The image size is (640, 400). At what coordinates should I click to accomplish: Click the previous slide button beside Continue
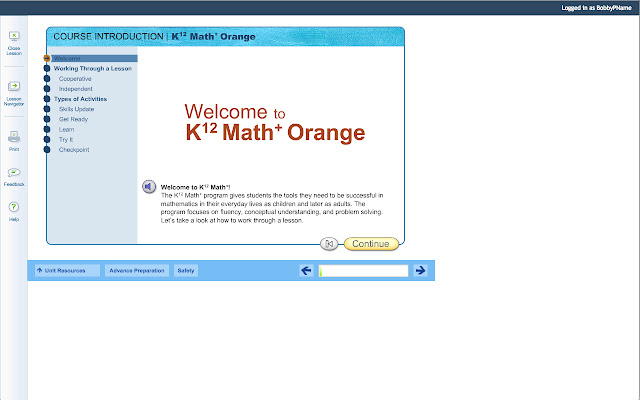330,244
